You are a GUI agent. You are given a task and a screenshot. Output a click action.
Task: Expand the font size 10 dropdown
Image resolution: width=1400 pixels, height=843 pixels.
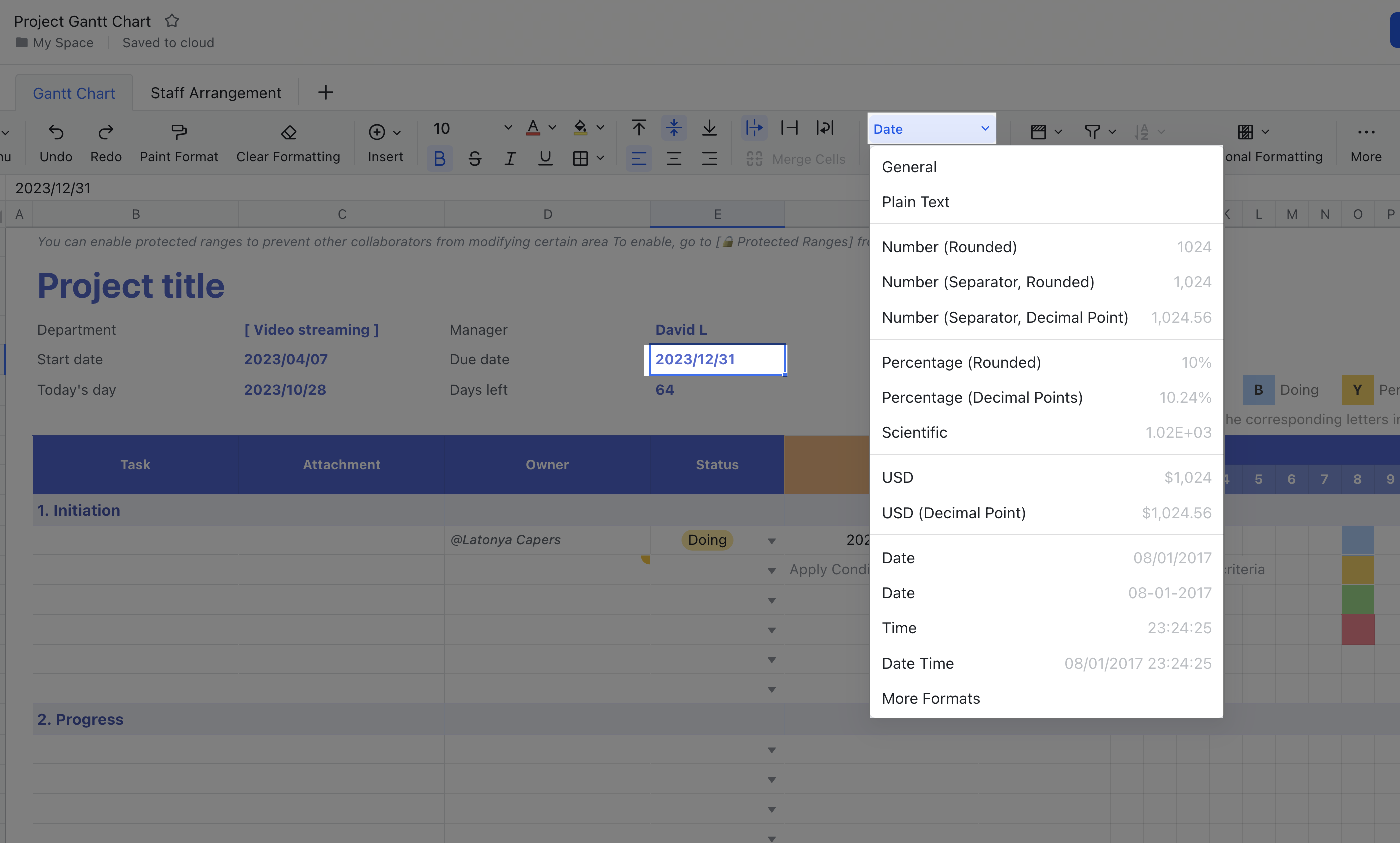coord(507,128)
